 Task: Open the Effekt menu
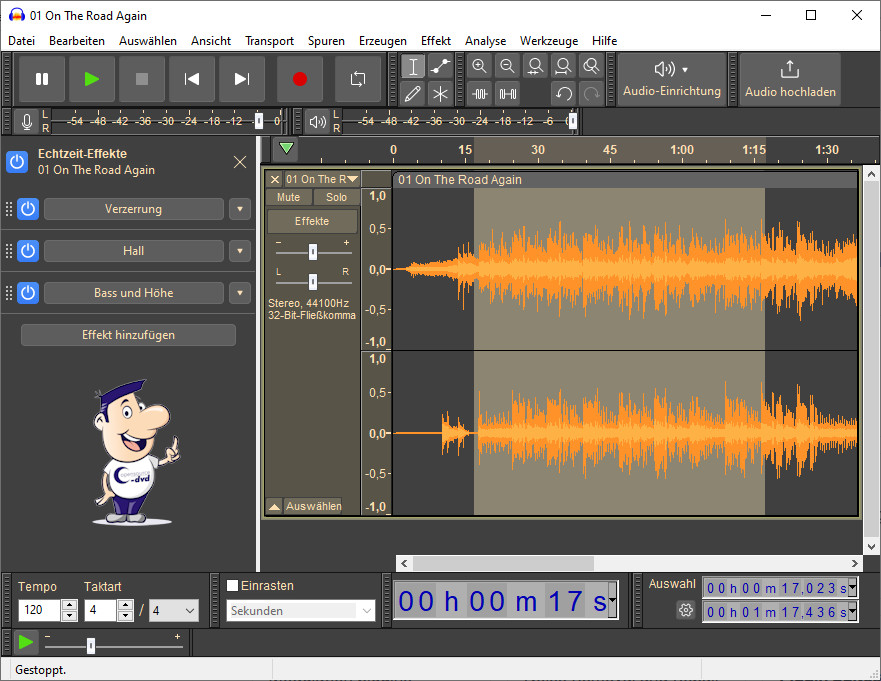click(436, 41)
